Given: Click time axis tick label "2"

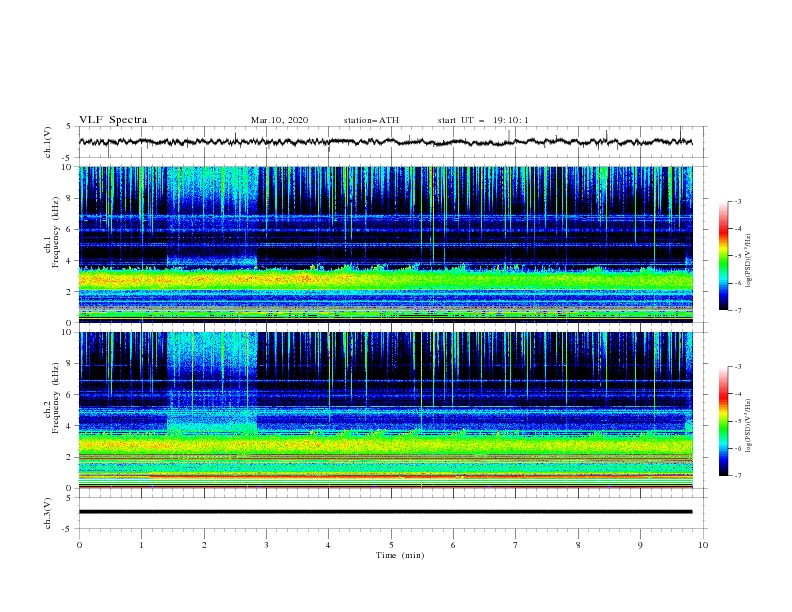Looking at the screenshot, I should [x=204, y=545].
